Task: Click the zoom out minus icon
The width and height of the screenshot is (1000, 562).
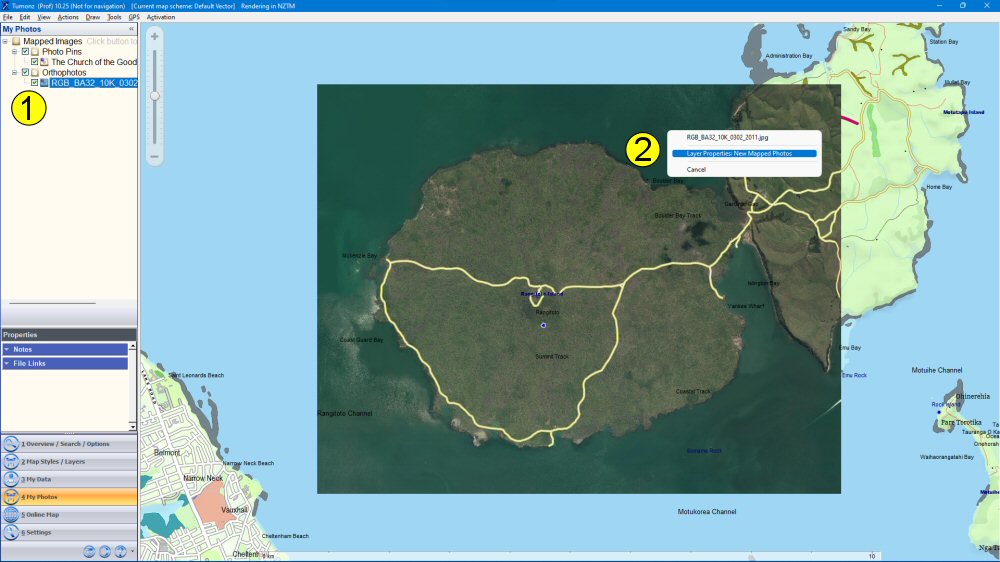Action: click(x=154, y=156)
